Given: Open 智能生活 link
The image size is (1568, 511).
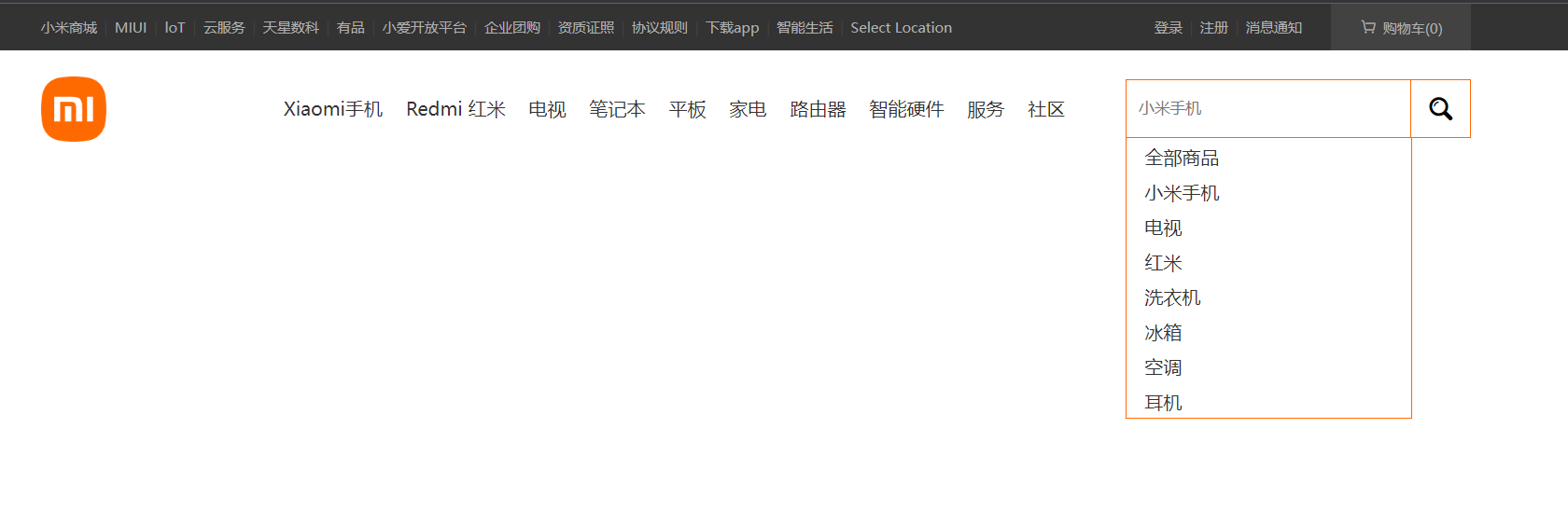Looking at the screenshot, I should 805,28.
